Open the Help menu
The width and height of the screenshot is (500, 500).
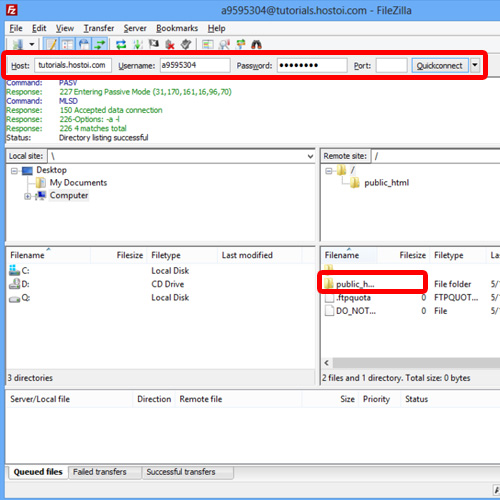[216, 28]
